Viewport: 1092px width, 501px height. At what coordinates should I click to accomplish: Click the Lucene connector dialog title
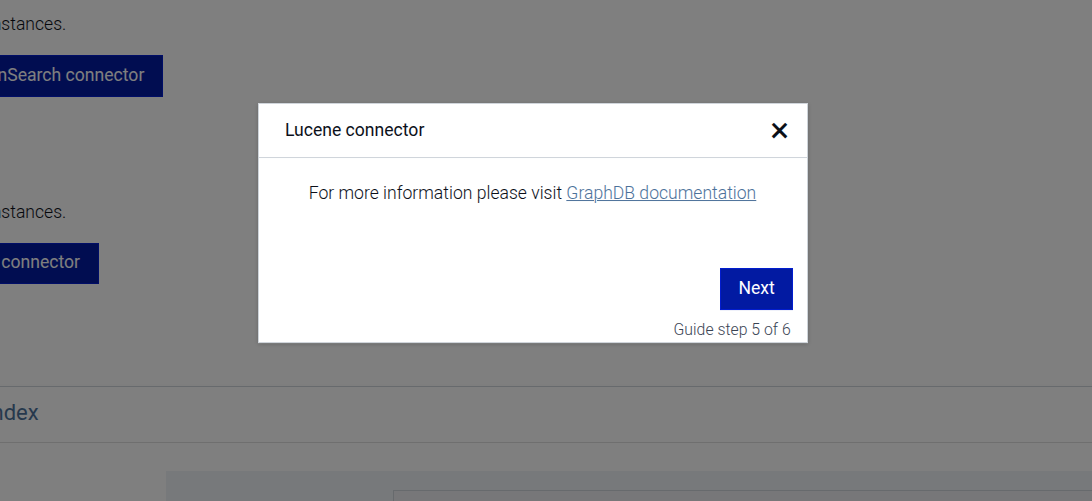(355, 130)
